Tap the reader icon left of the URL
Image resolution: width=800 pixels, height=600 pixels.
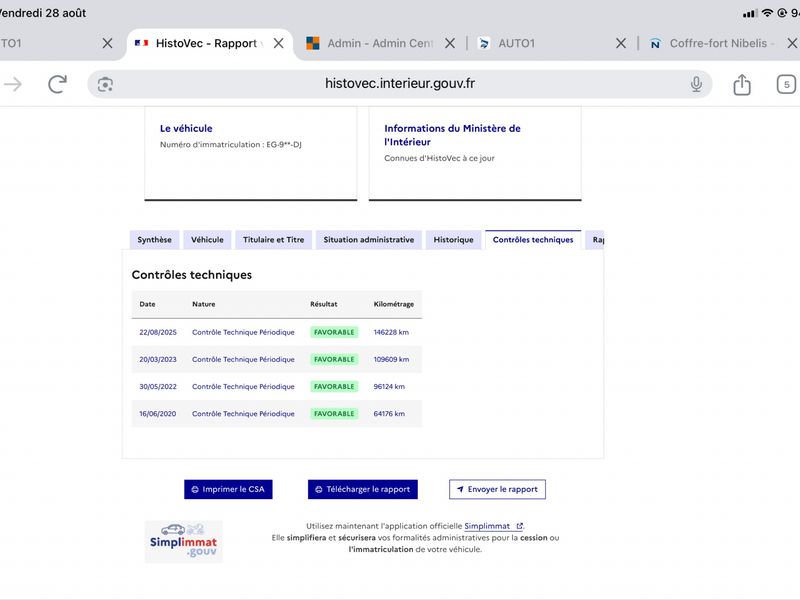(105, 84)
